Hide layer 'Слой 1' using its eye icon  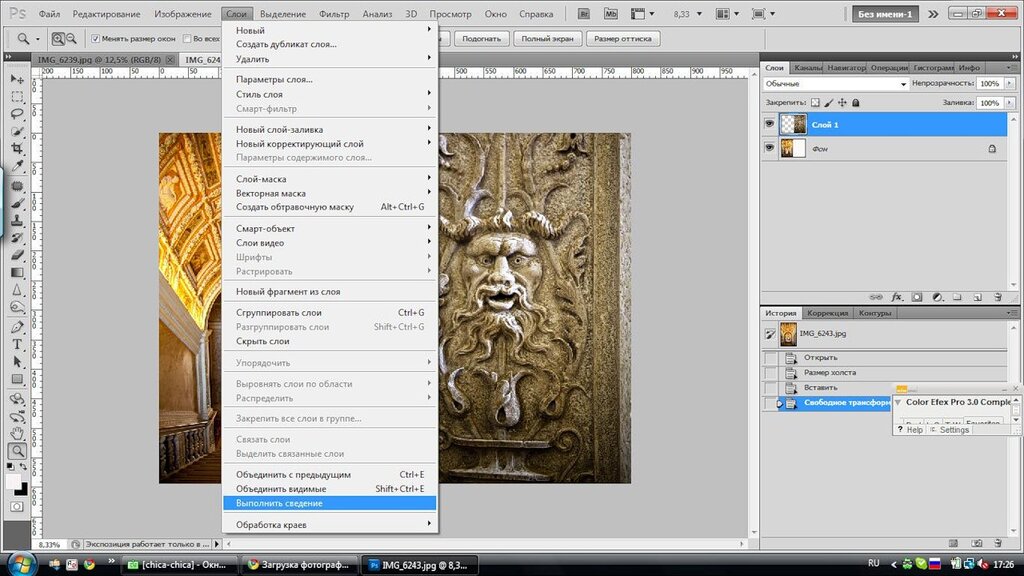pos(769,124)
